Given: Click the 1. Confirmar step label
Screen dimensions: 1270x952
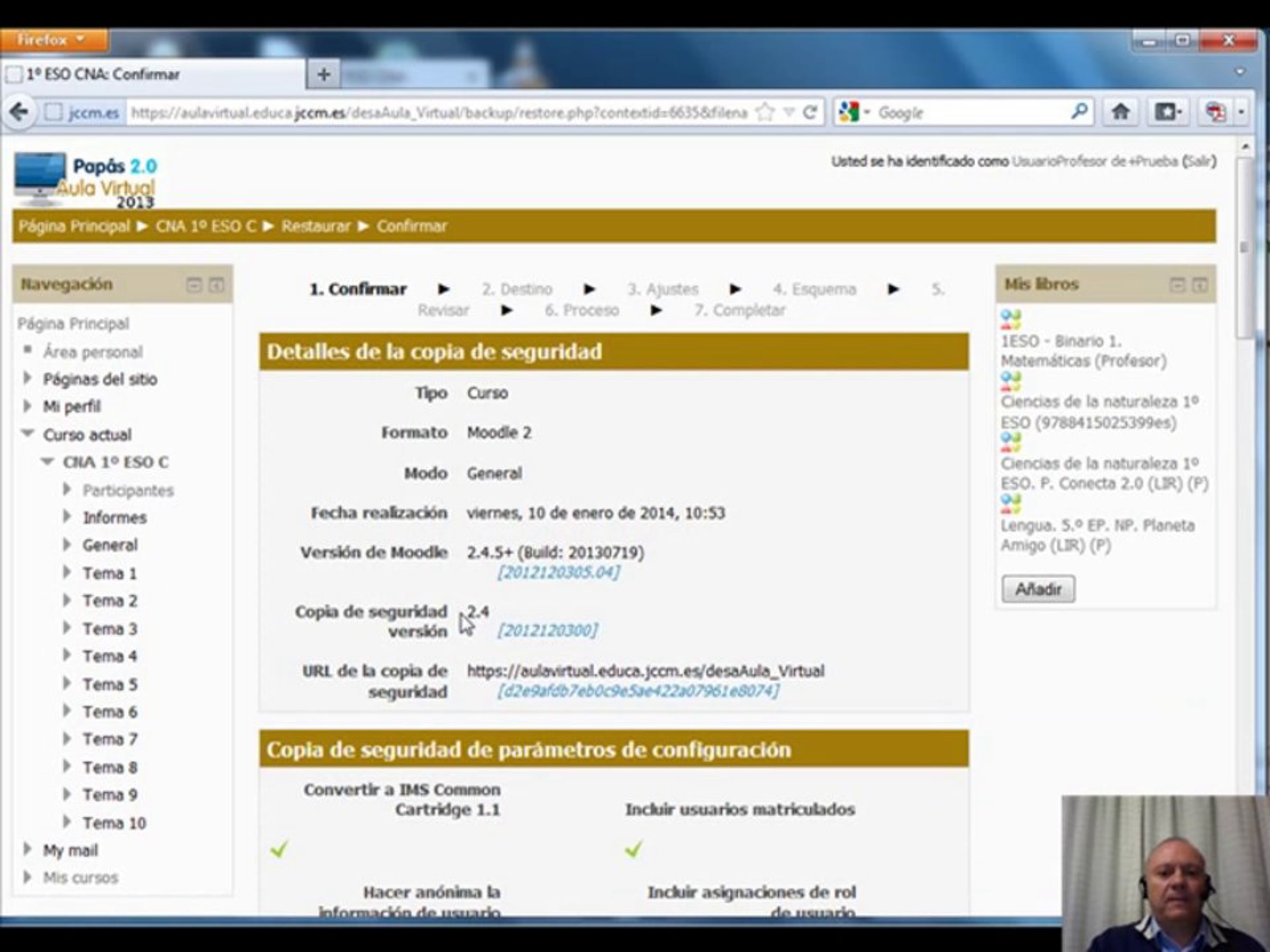Looking at the screenshot, I should pyautogui.click(x=358, y=289).
